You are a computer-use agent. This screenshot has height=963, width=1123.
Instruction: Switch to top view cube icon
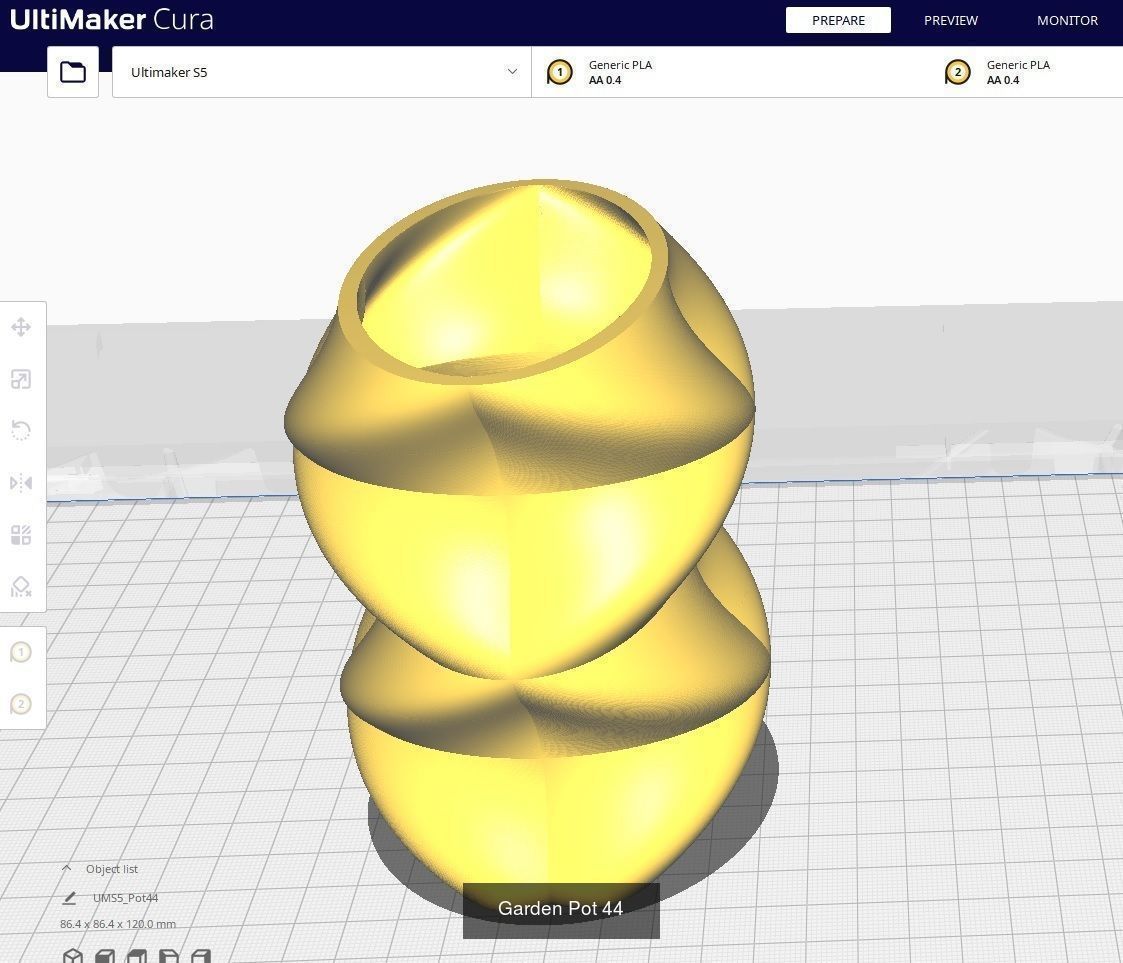137,957
